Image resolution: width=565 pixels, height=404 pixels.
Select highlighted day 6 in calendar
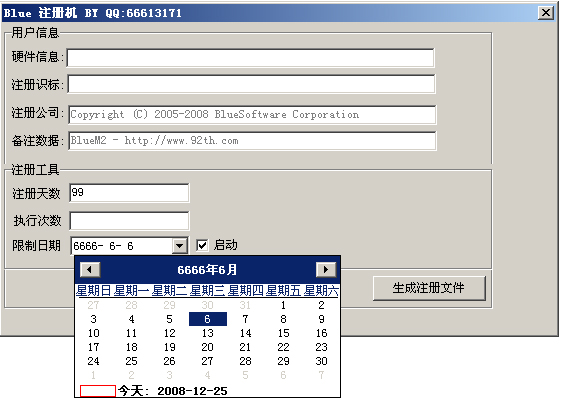tap(208, 319)
